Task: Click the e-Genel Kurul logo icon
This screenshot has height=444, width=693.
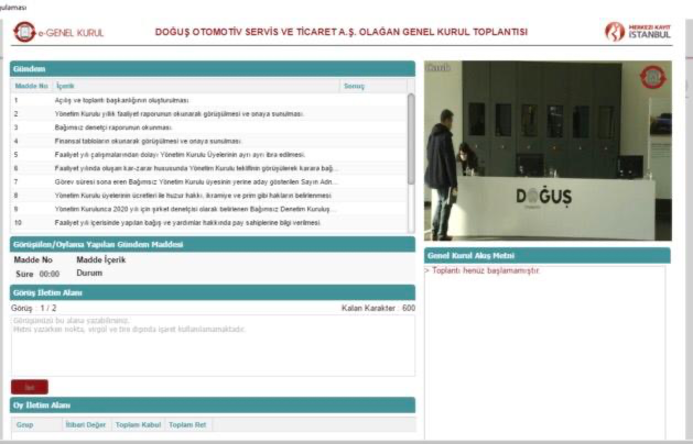Action: [x=23, y=32]
